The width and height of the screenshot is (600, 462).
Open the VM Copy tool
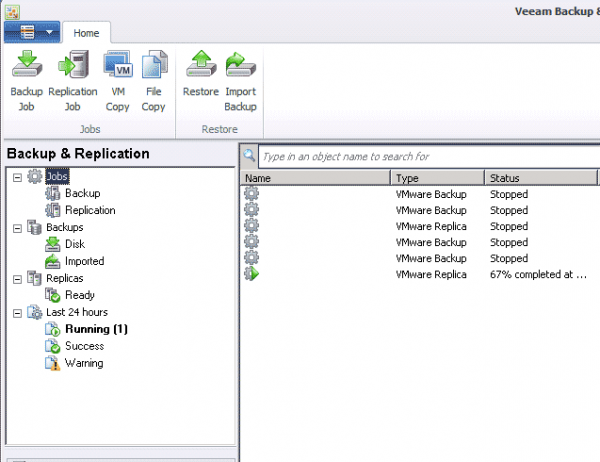pyautogui.click(x=117, y=80)
